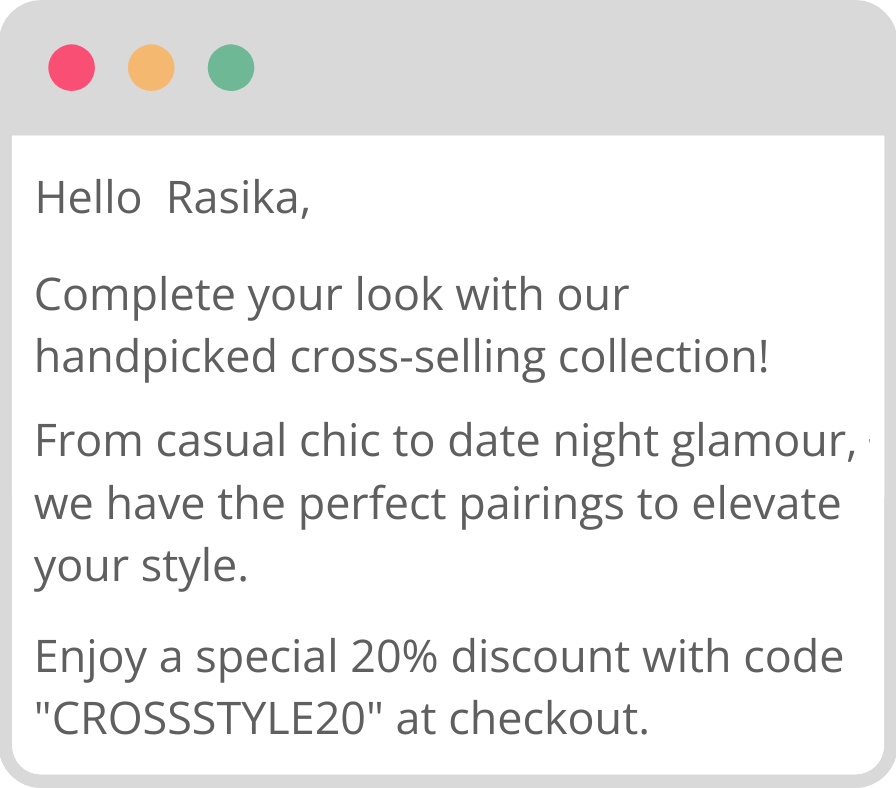This screenshot has height=788, width=896.
Task: Click the word 'Complete' in message
Action: tap(135, 297)
